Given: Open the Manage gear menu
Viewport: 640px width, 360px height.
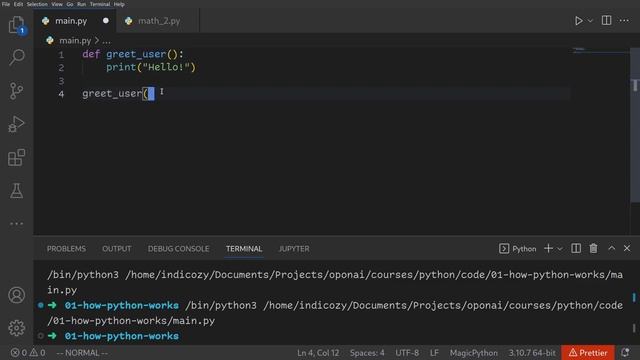Looking at the screenshot, I should (x=16, y=328).
